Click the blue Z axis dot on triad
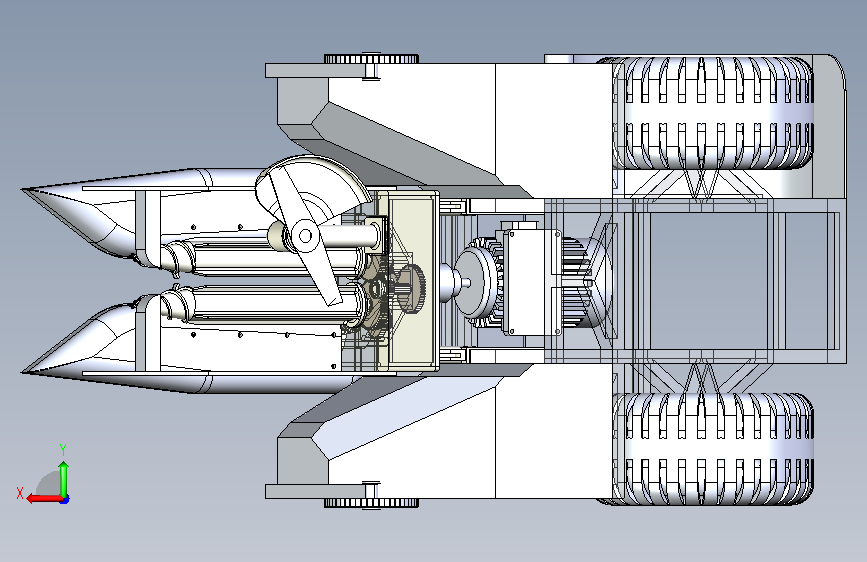Viewport: 867px width, 562px height. coord(65,499)
